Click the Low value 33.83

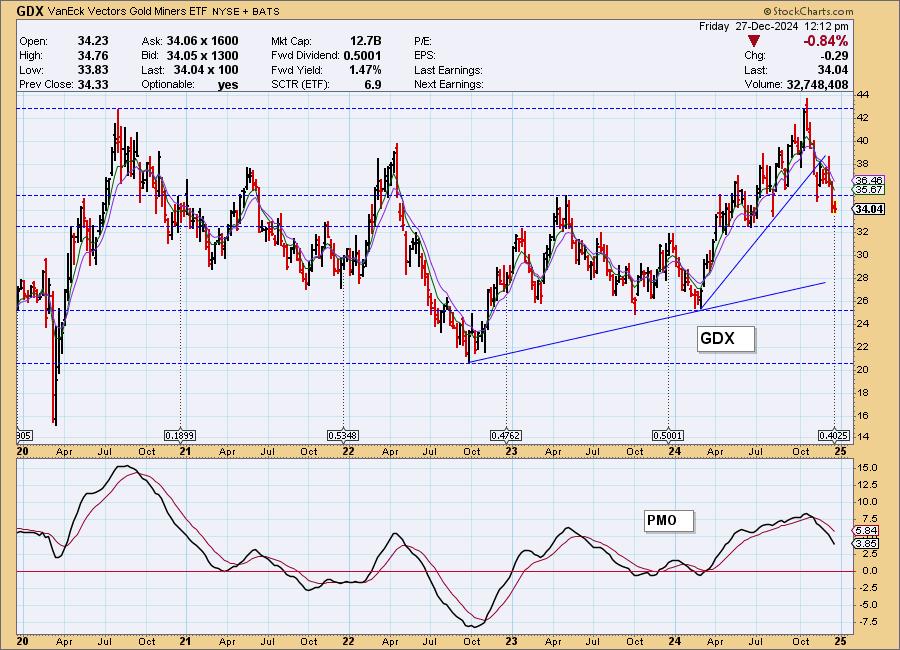(x=93, y=69)
